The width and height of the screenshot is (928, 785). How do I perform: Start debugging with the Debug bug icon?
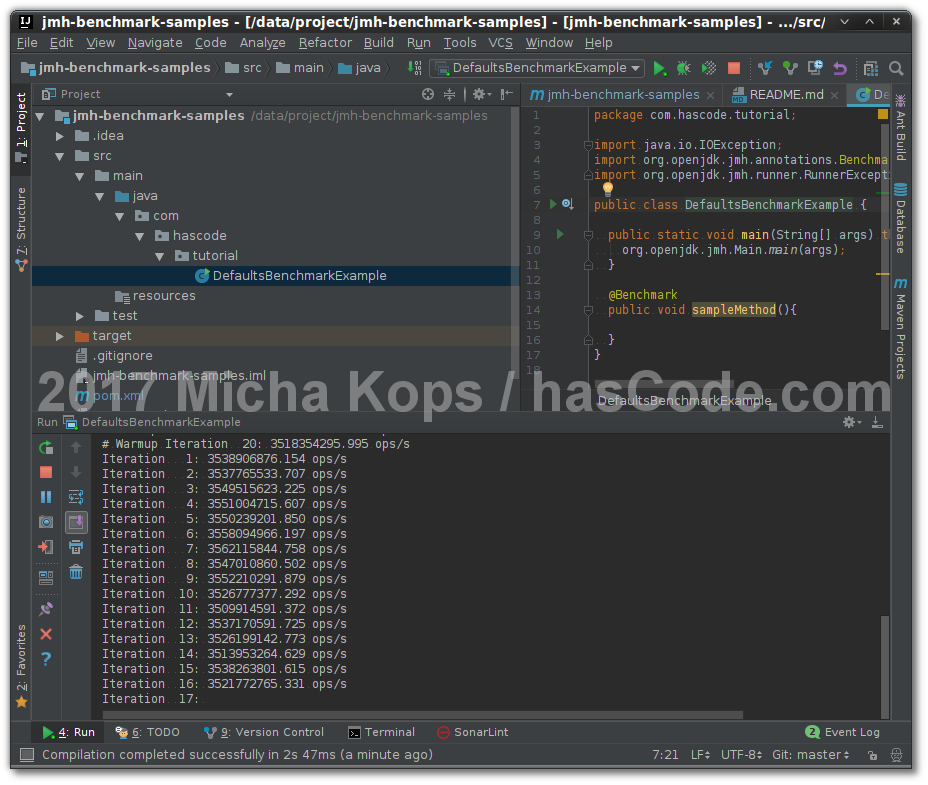click(x=684, y=68)
